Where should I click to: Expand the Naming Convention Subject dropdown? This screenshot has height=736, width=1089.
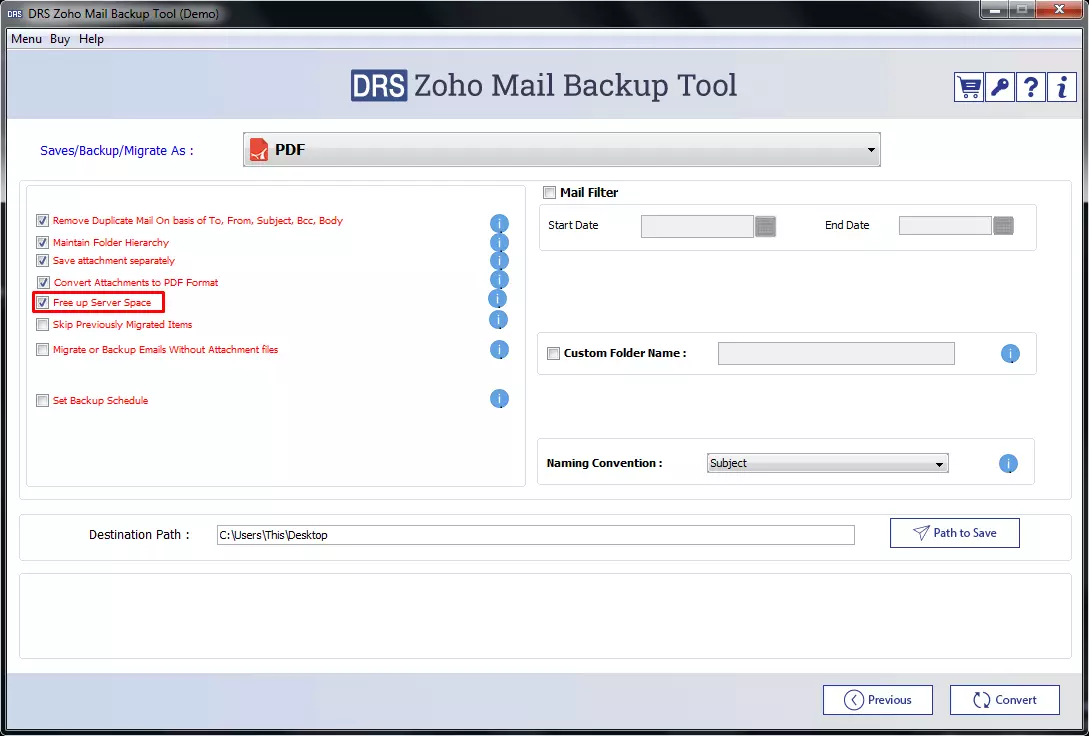click(827, 463)
